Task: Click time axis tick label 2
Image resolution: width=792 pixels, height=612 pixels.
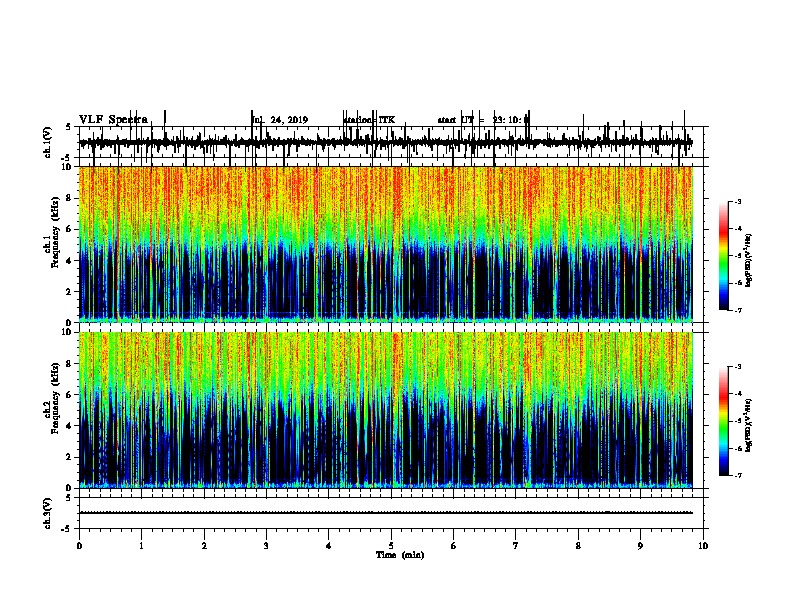Action: [204, 546]
